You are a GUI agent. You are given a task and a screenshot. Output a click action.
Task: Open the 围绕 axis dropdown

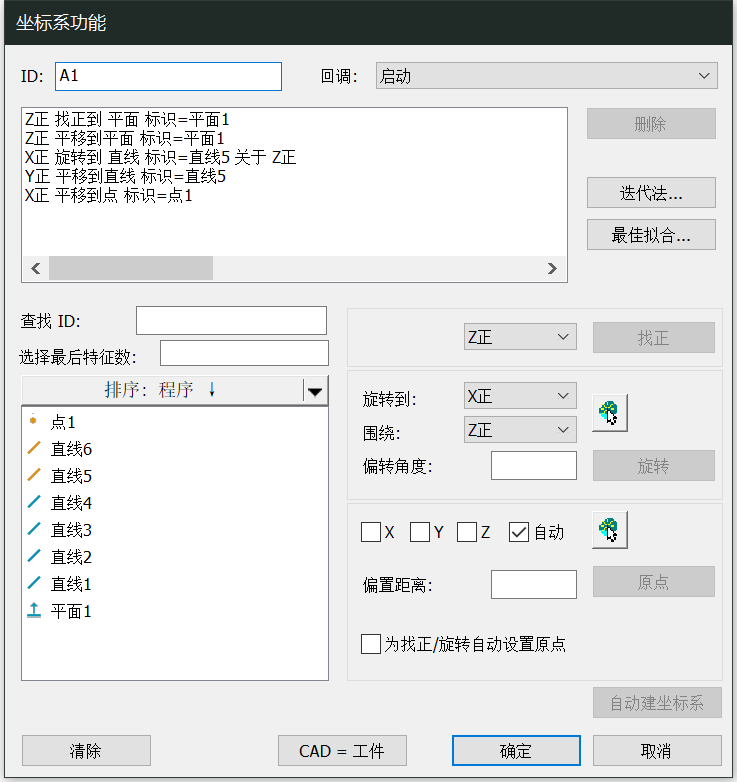[x=520, y=430]
